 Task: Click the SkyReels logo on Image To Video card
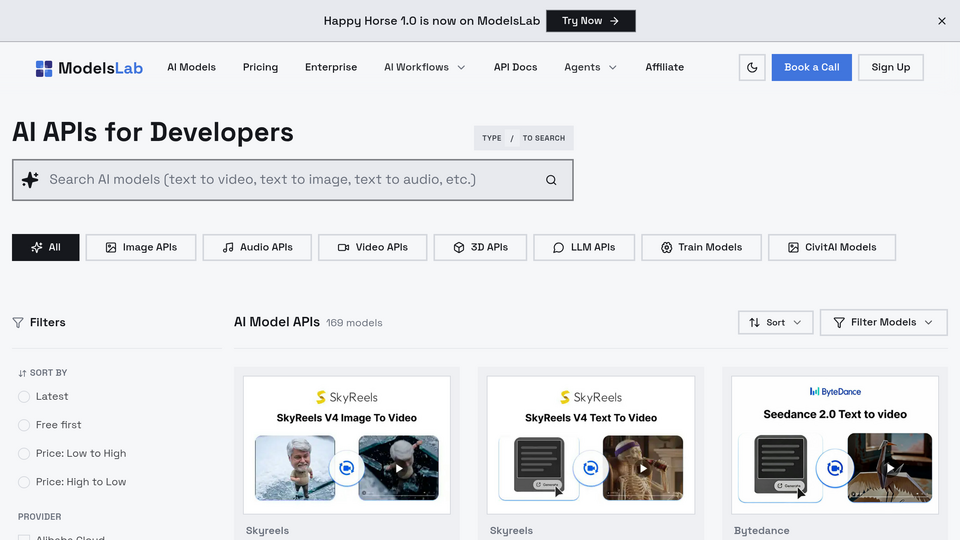[x=347, y=397]
